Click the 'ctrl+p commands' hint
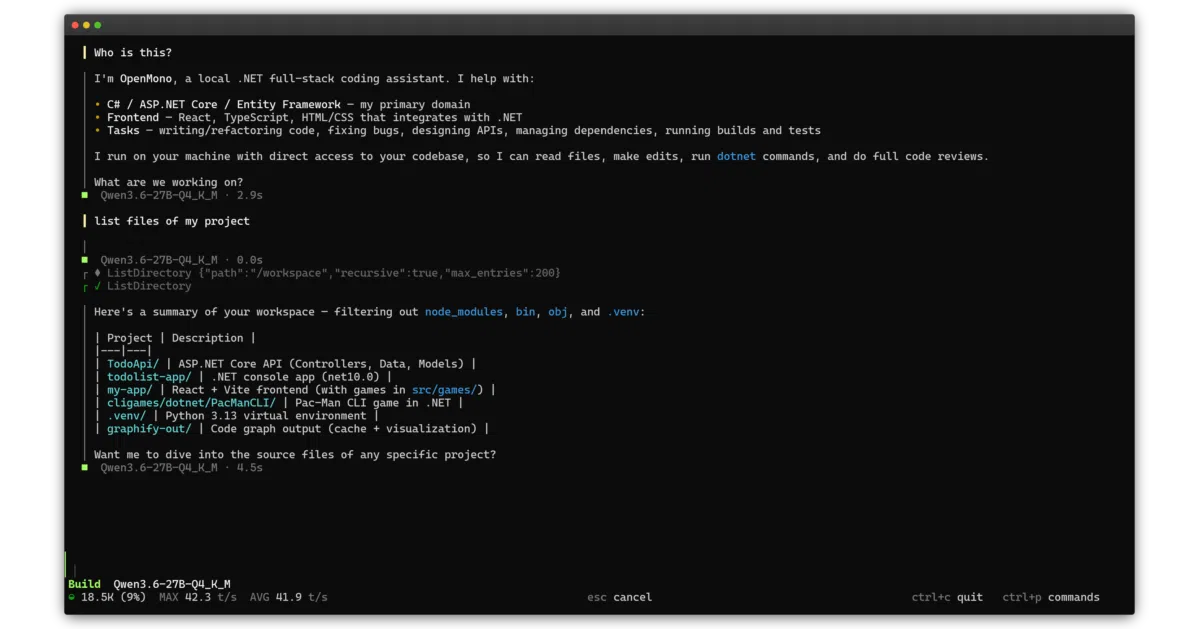Screen dimensions: 1200x630 point(1051,597)
